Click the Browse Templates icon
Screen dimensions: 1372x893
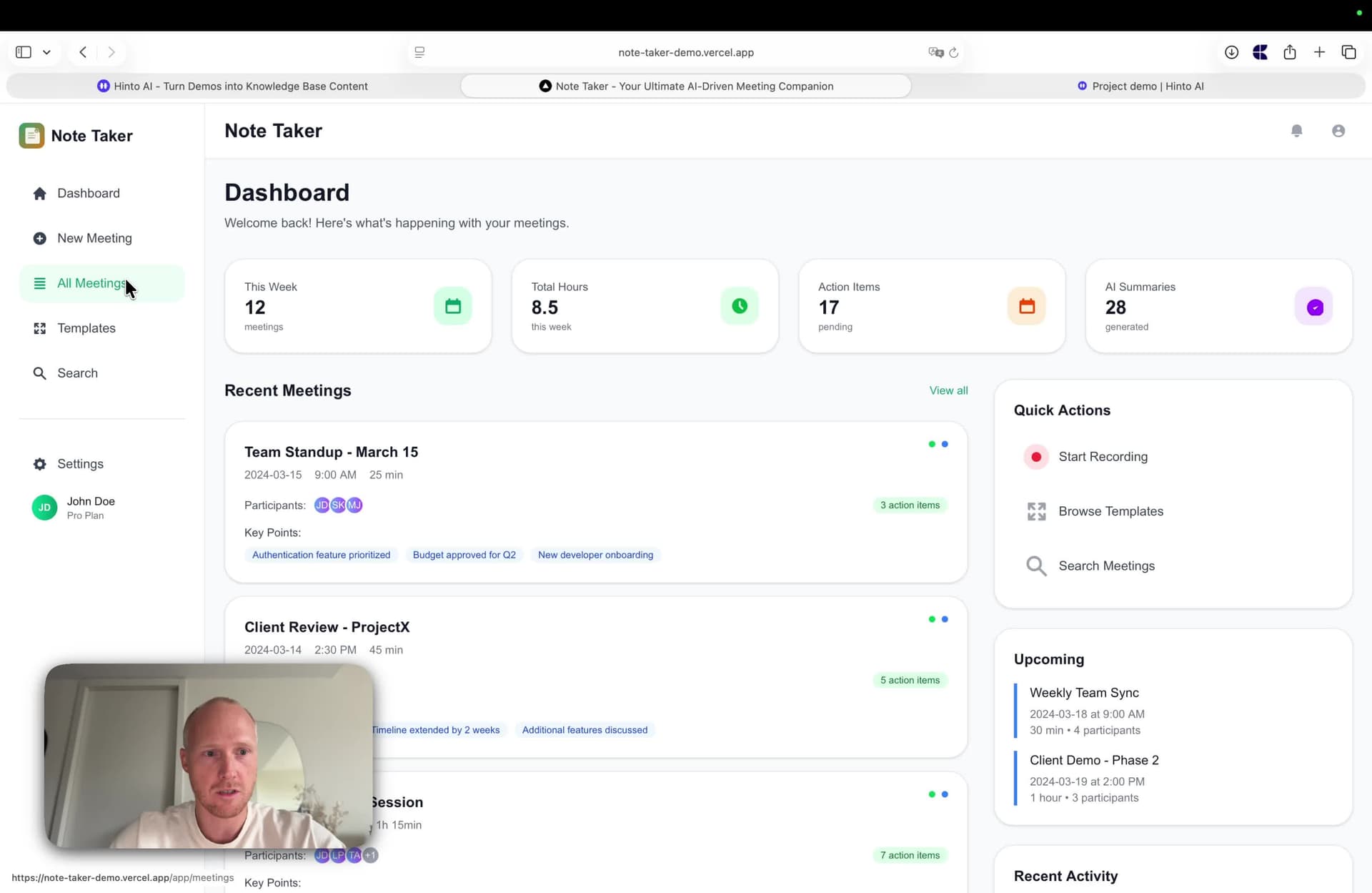[1036, 511]
